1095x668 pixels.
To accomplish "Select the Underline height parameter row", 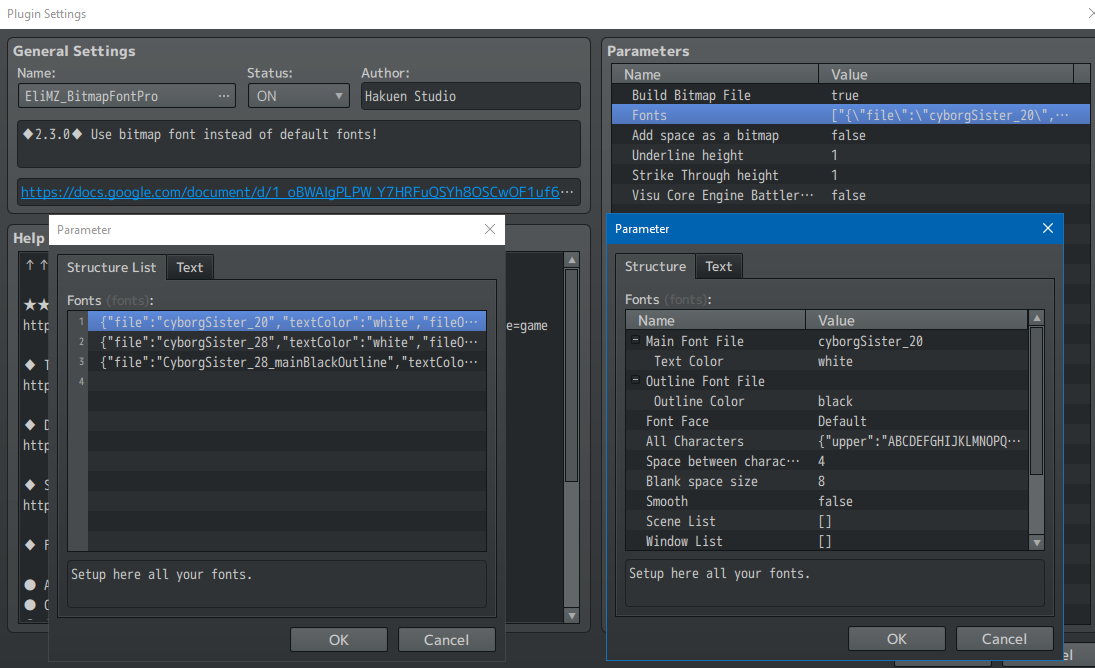I will pyautogui.click(x=850, y=155).
